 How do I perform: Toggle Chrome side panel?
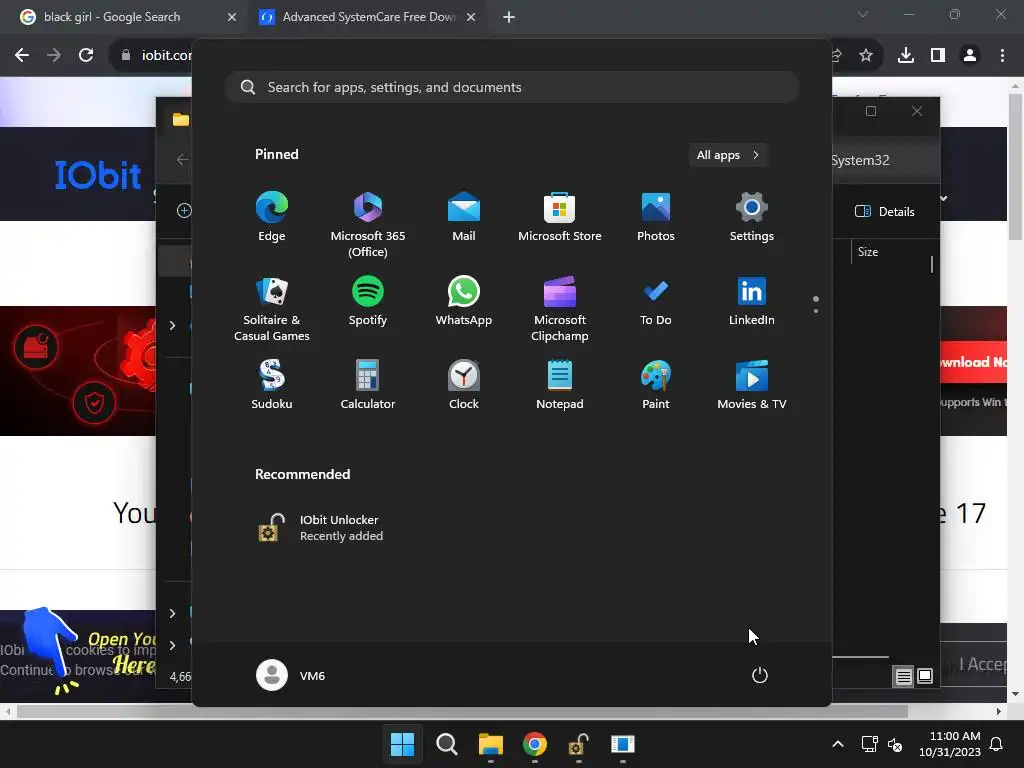click(938, 56)
